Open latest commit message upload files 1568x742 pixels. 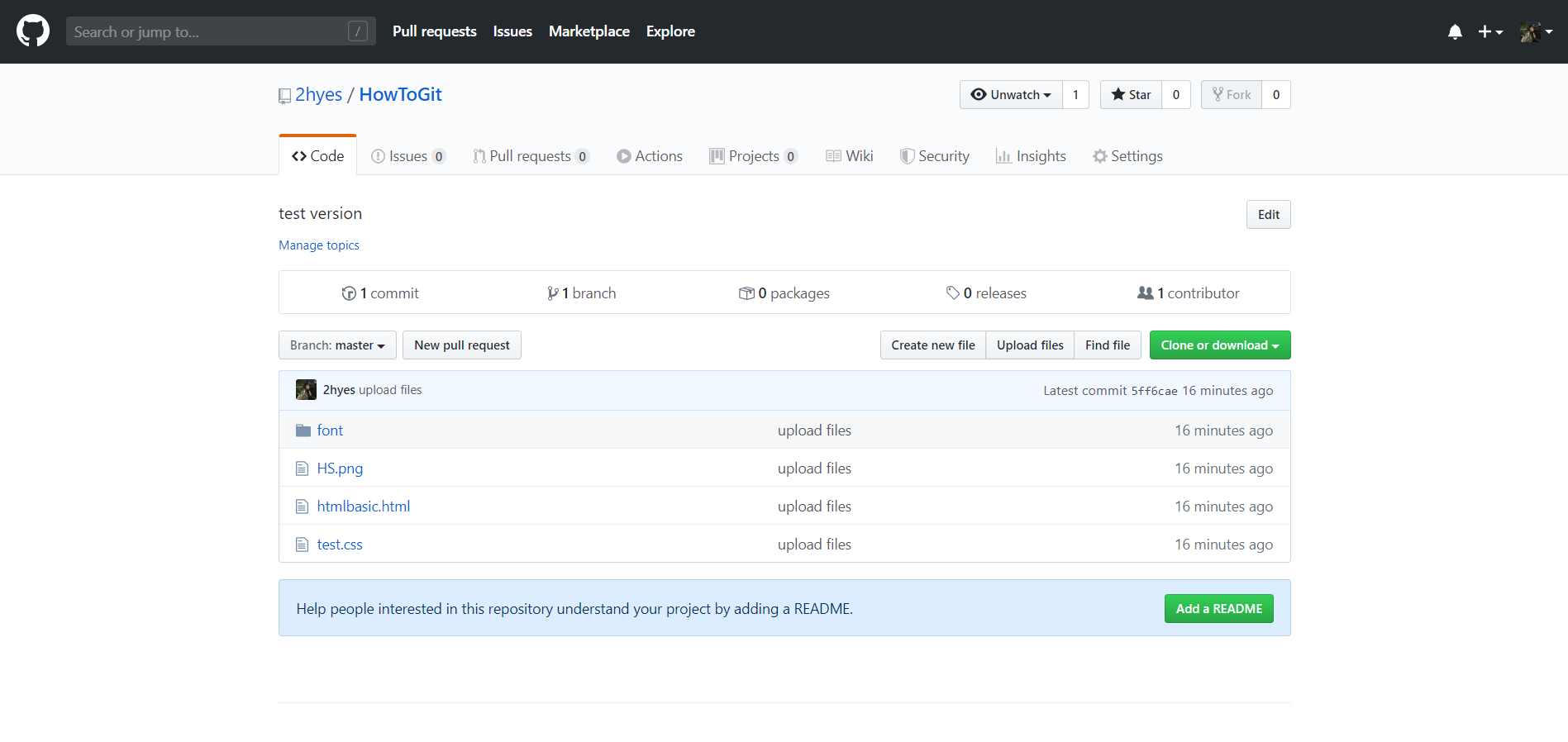coord(390,390)
